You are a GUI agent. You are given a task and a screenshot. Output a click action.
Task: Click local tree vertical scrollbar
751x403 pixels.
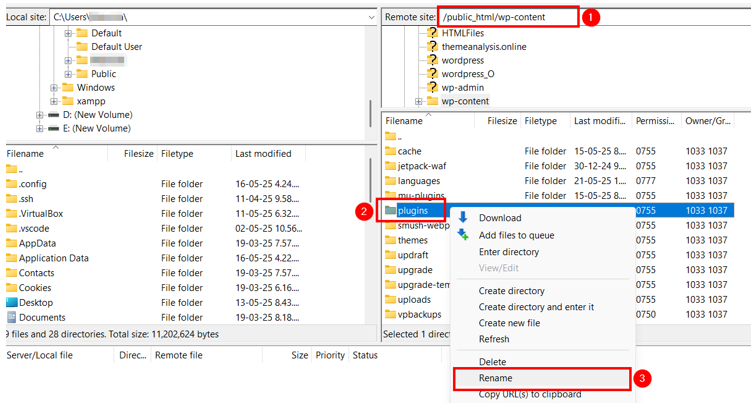pyautogui.click(x=370, y=113)
